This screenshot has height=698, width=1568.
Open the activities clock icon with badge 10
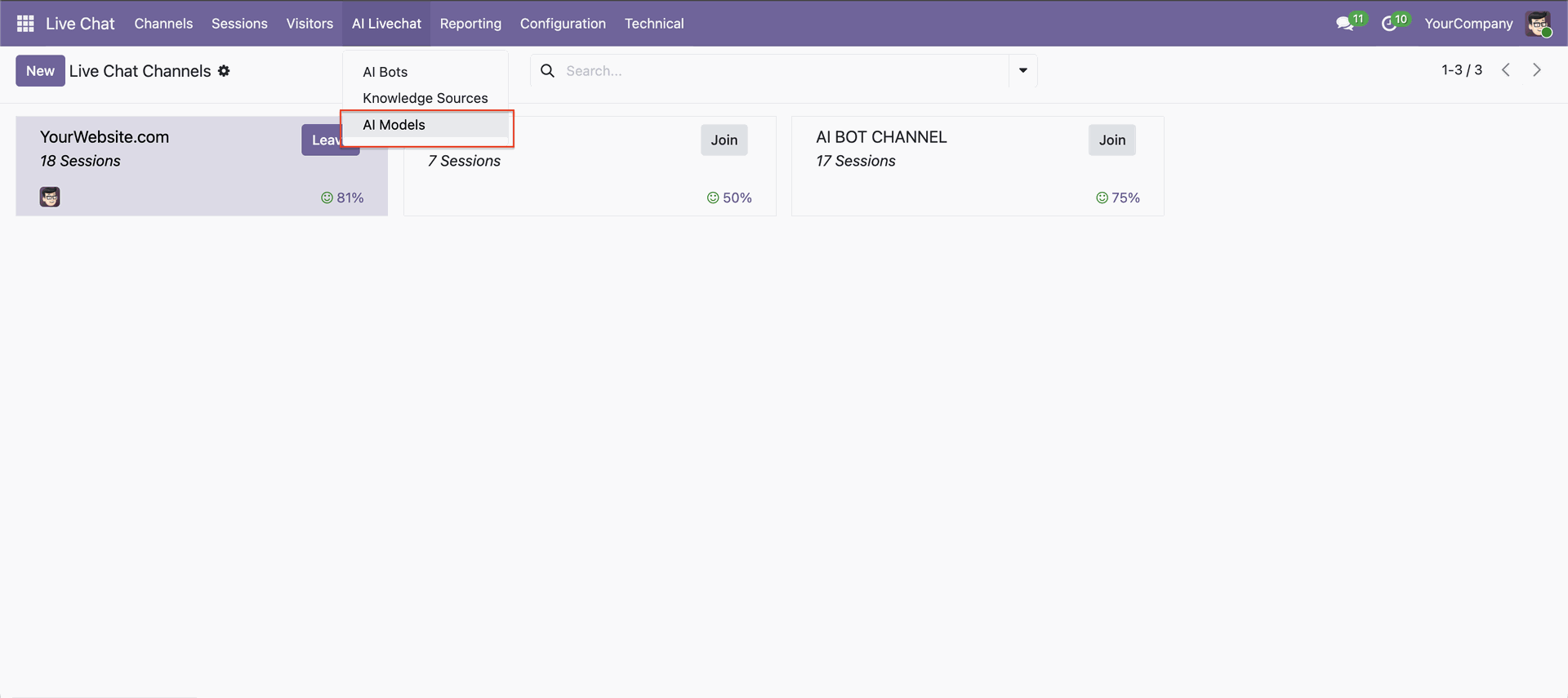coord(1389,24)
